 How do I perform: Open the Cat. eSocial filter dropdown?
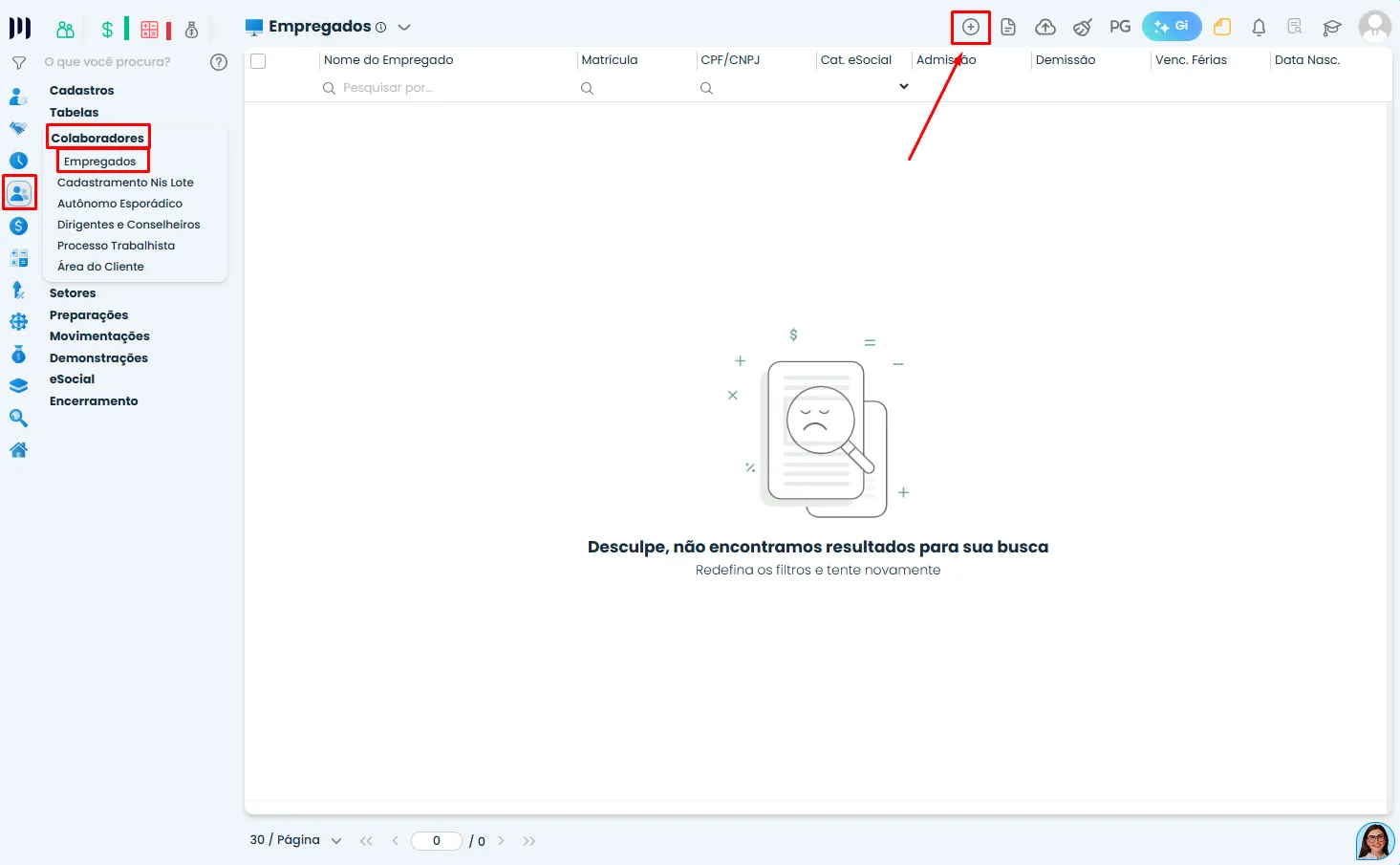pos(903,86)
